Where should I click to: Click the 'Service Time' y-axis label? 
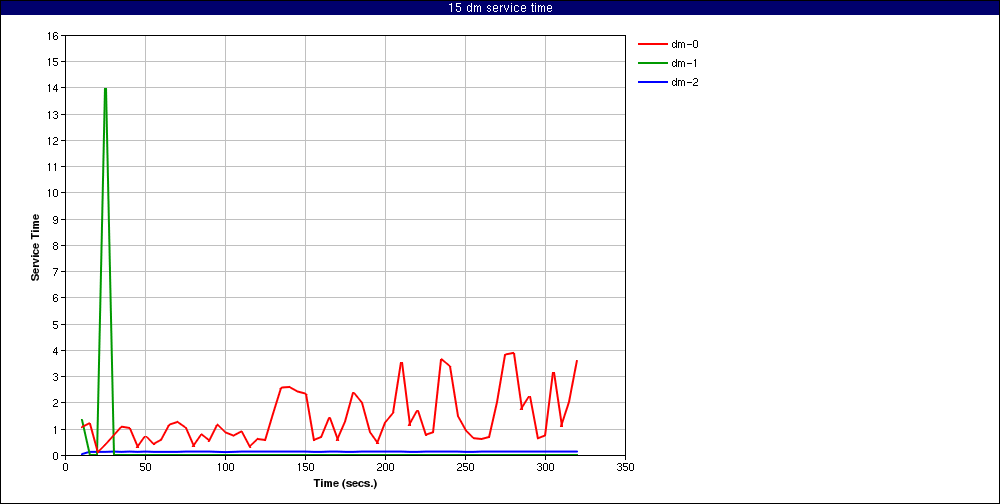coord(36,246)
